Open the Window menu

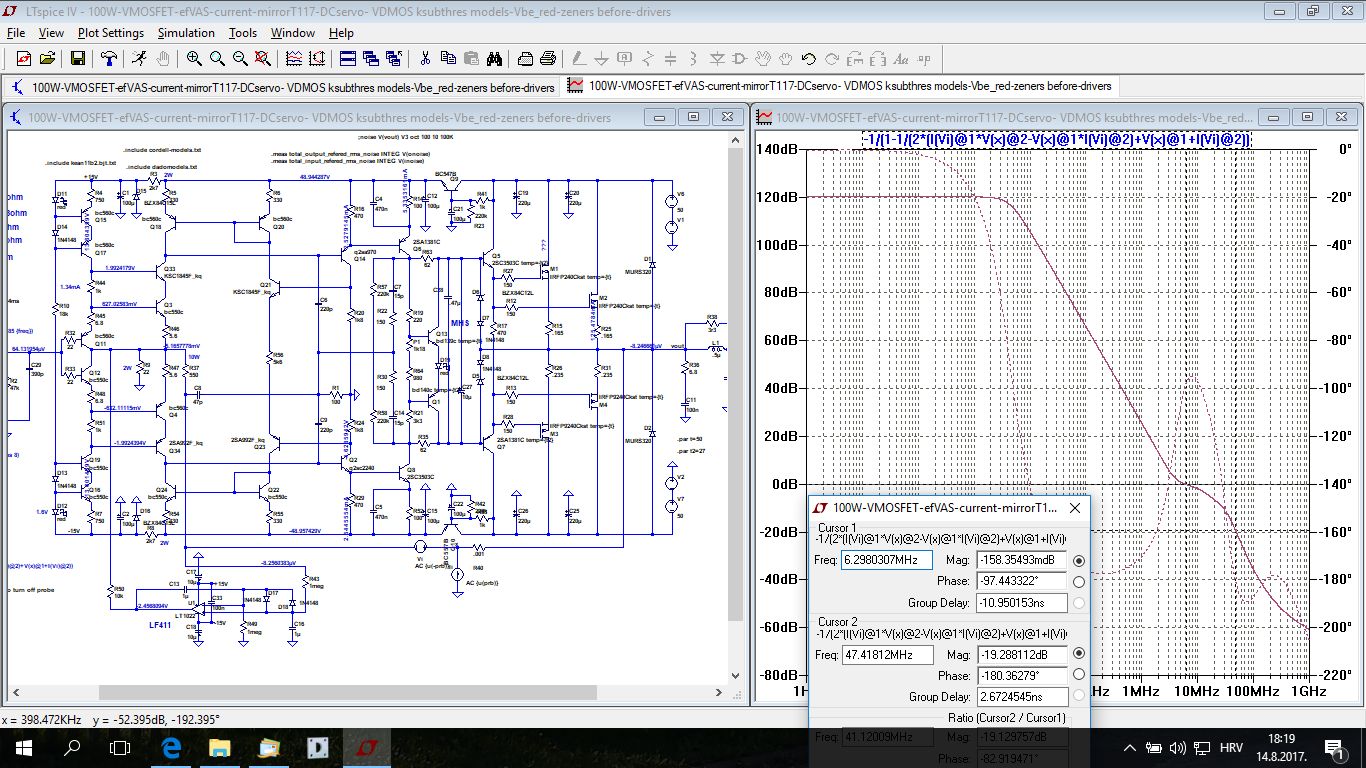(293, 33)
